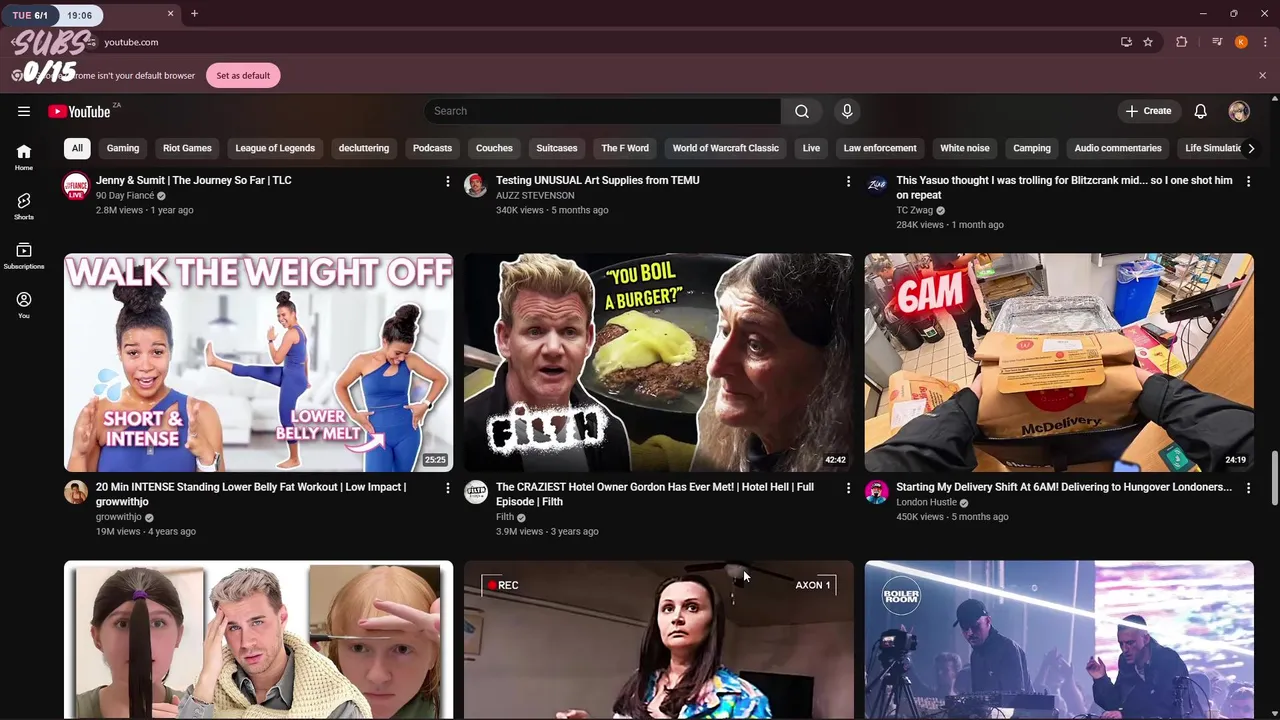
Task: Filter by Suitcases chip
Action: (557, 148)
